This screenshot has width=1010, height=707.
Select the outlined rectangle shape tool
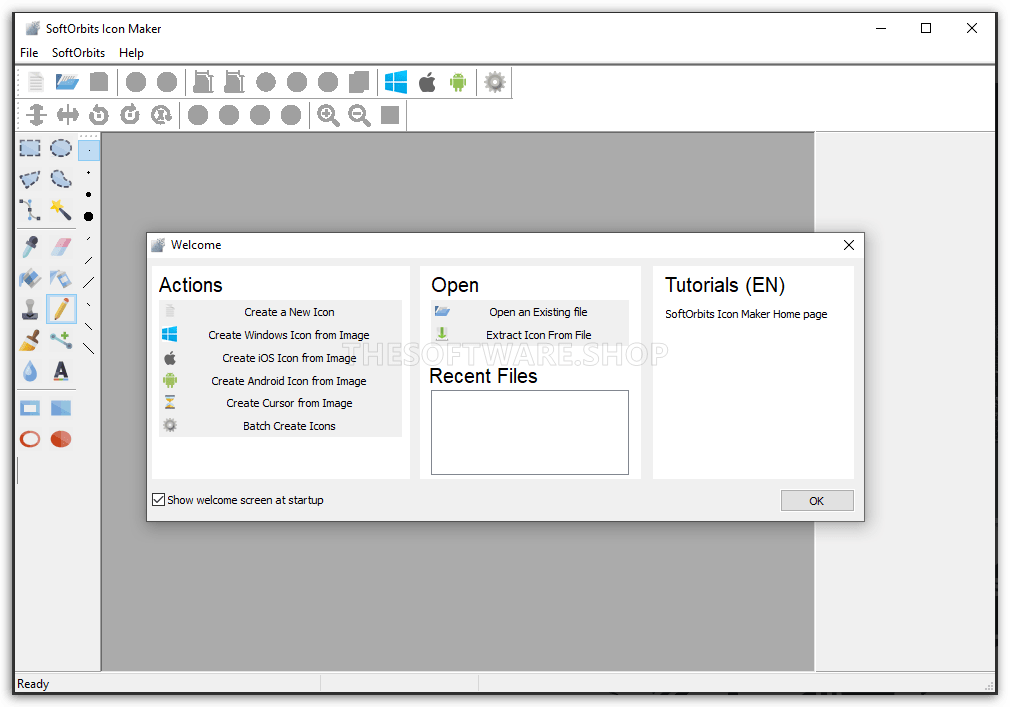coord(30,408)
